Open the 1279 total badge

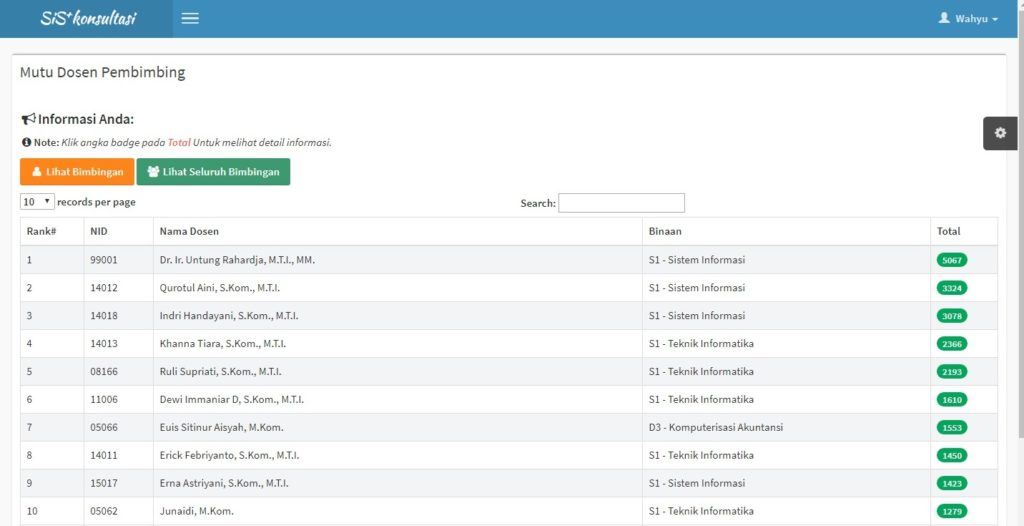[x=952, y=511]
